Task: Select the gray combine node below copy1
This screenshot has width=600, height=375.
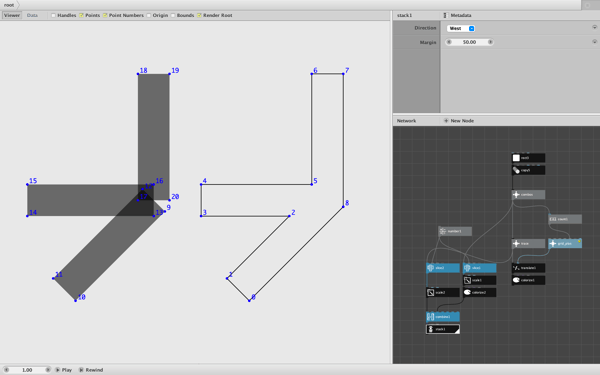Action: click(x=528, y=194)
